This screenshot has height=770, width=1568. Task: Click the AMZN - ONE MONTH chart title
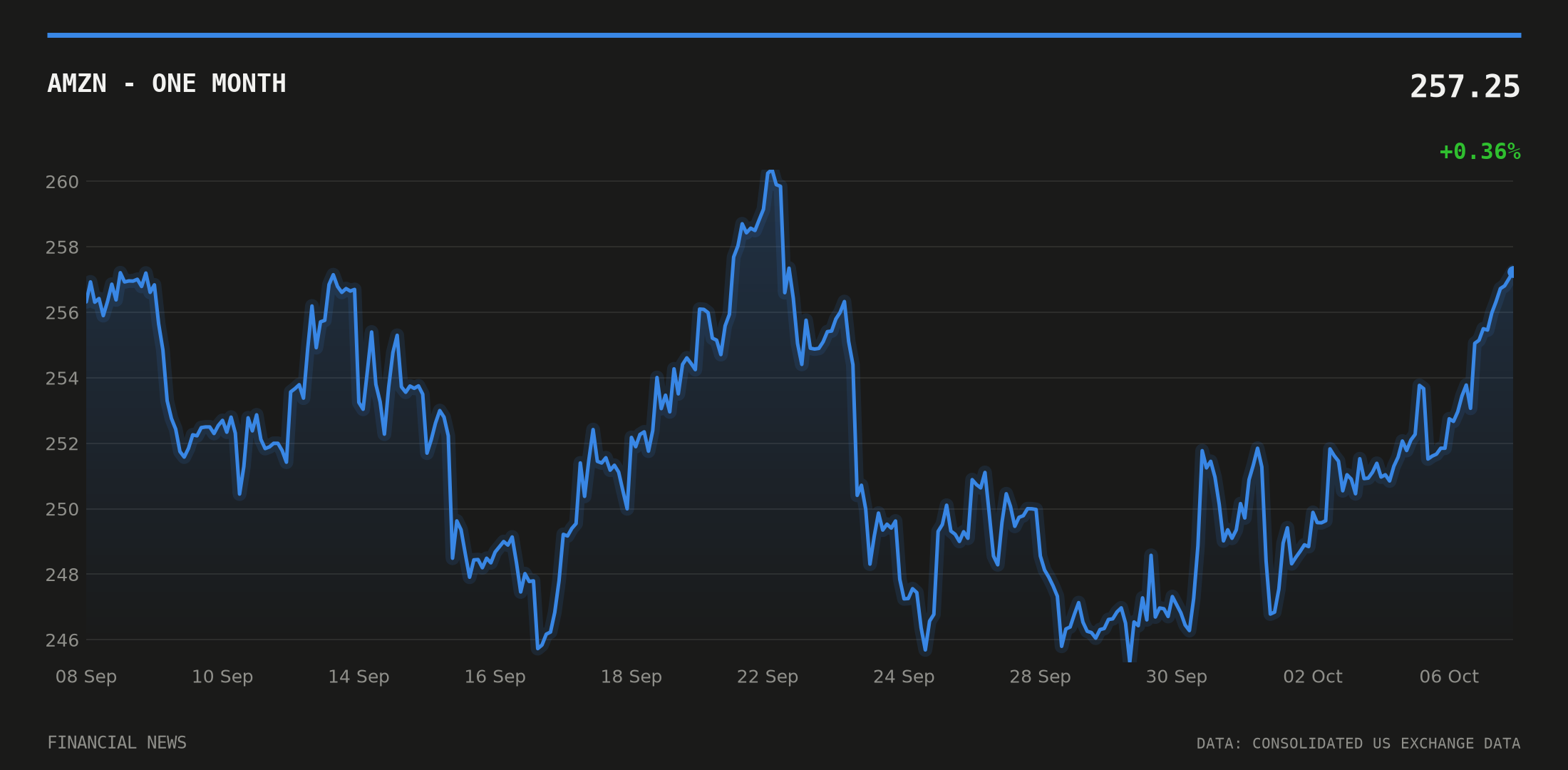coord(167,83)
